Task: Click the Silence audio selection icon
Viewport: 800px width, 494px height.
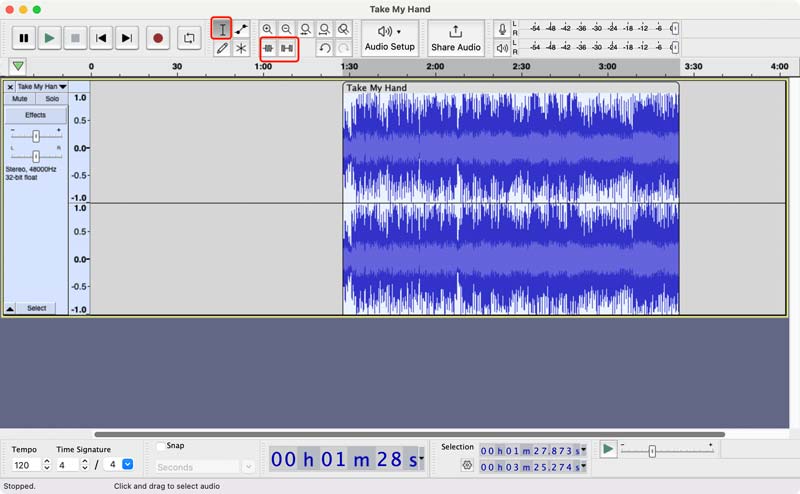Action: (287, 48)
